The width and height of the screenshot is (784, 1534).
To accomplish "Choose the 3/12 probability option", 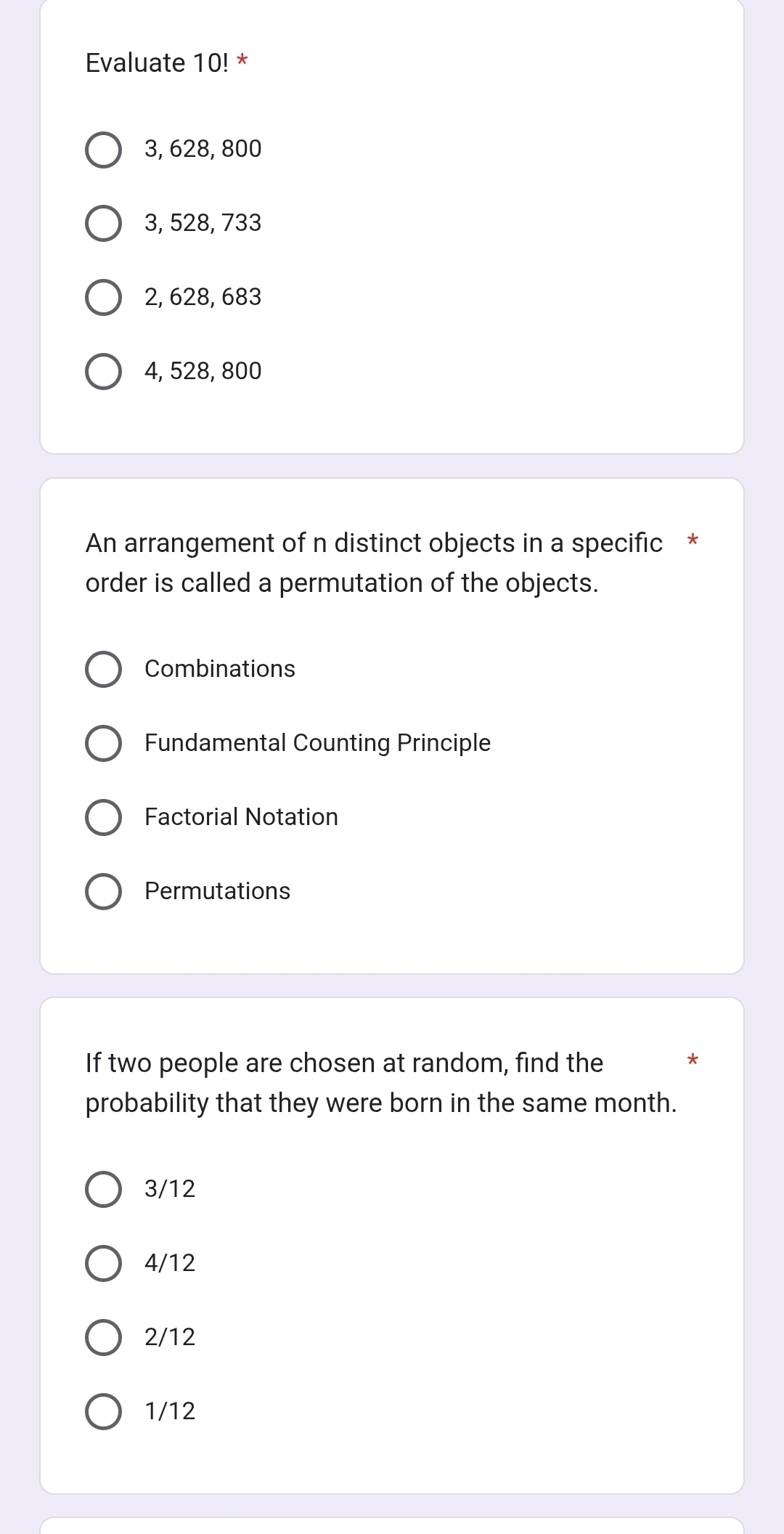I will [104, 1190].
